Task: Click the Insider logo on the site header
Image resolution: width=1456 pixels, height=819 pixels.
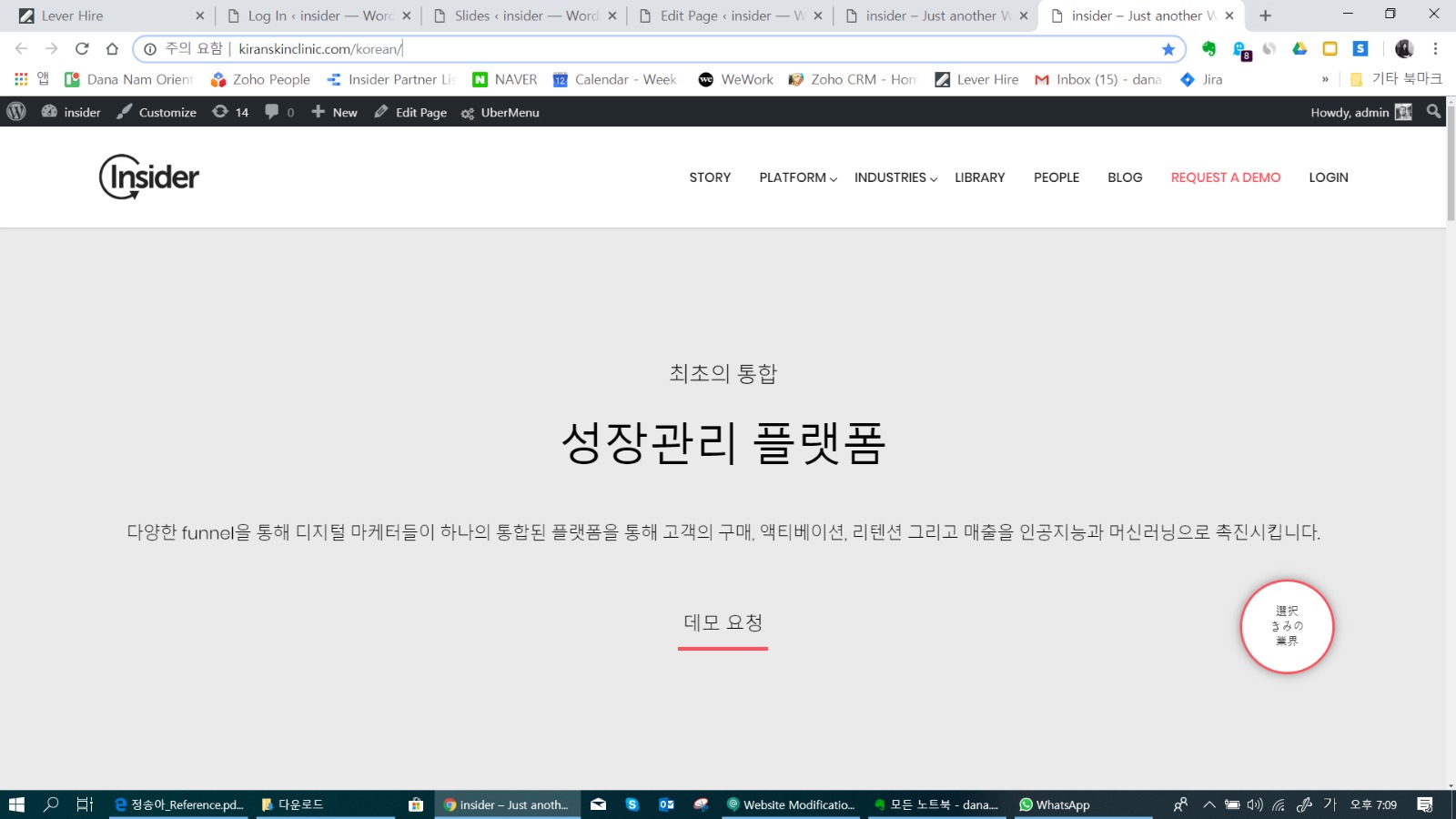Action: pyautogui.click(x=149, y=177)
